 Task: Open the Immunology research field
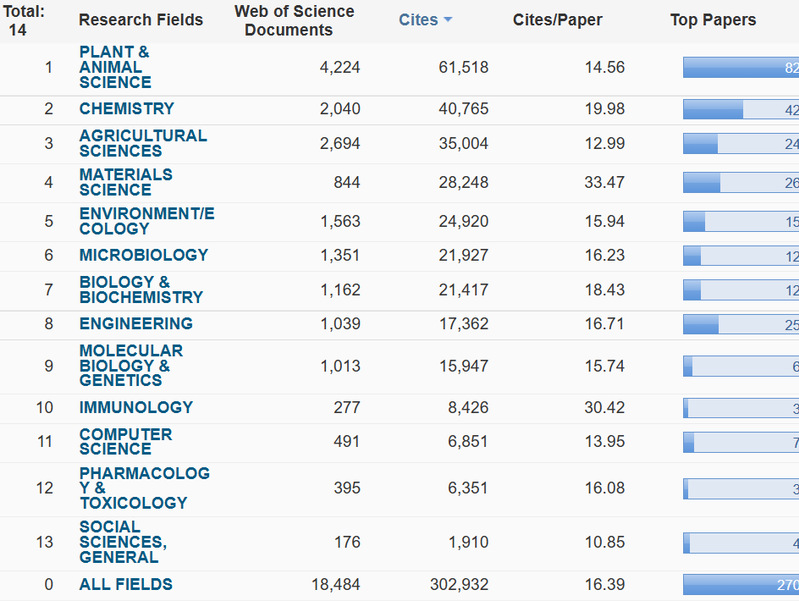click(136, 408)
